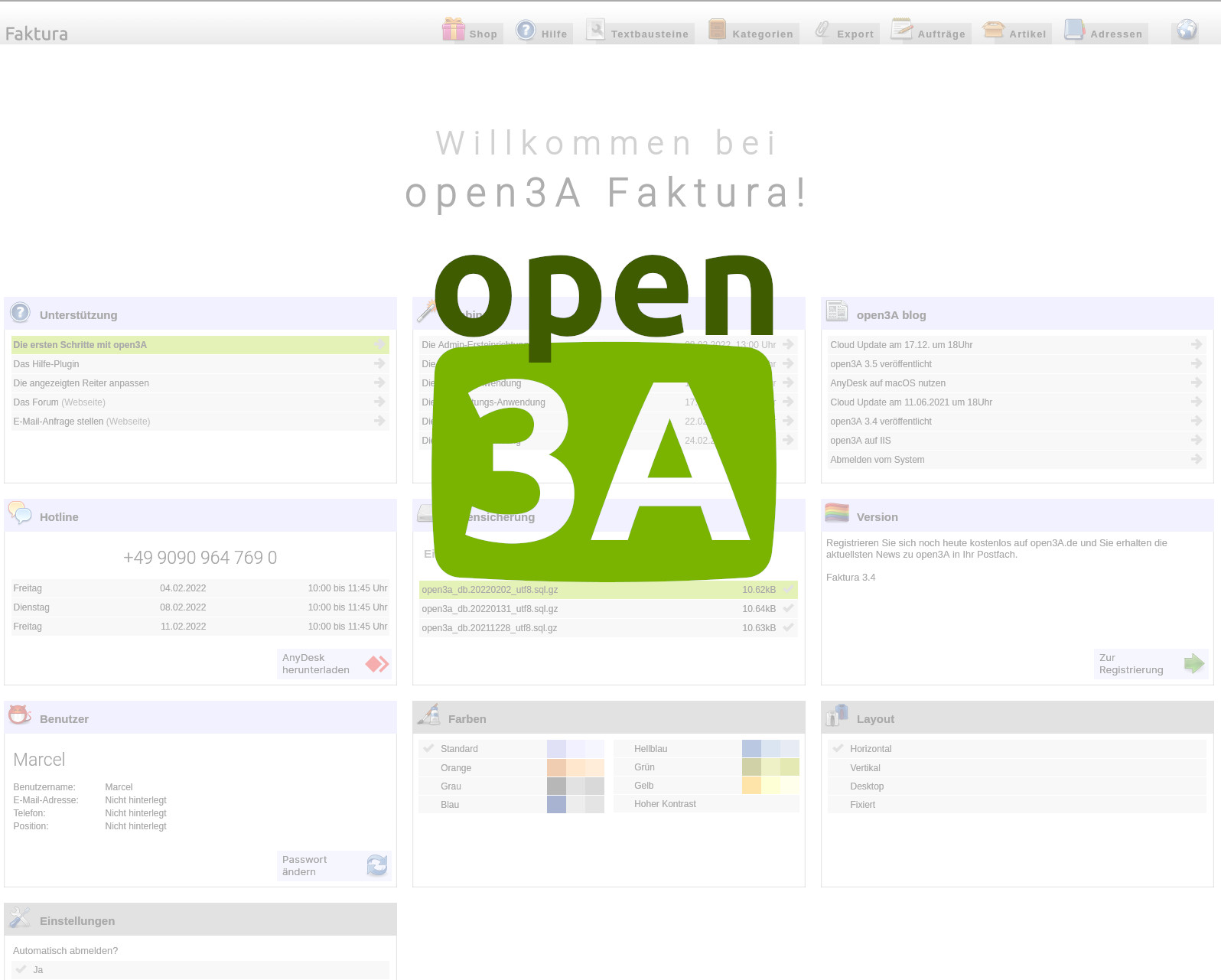This screenshot has height=980, width=1221.
Task: Click the globe icon in top bar
Action: click(1187, 30)
